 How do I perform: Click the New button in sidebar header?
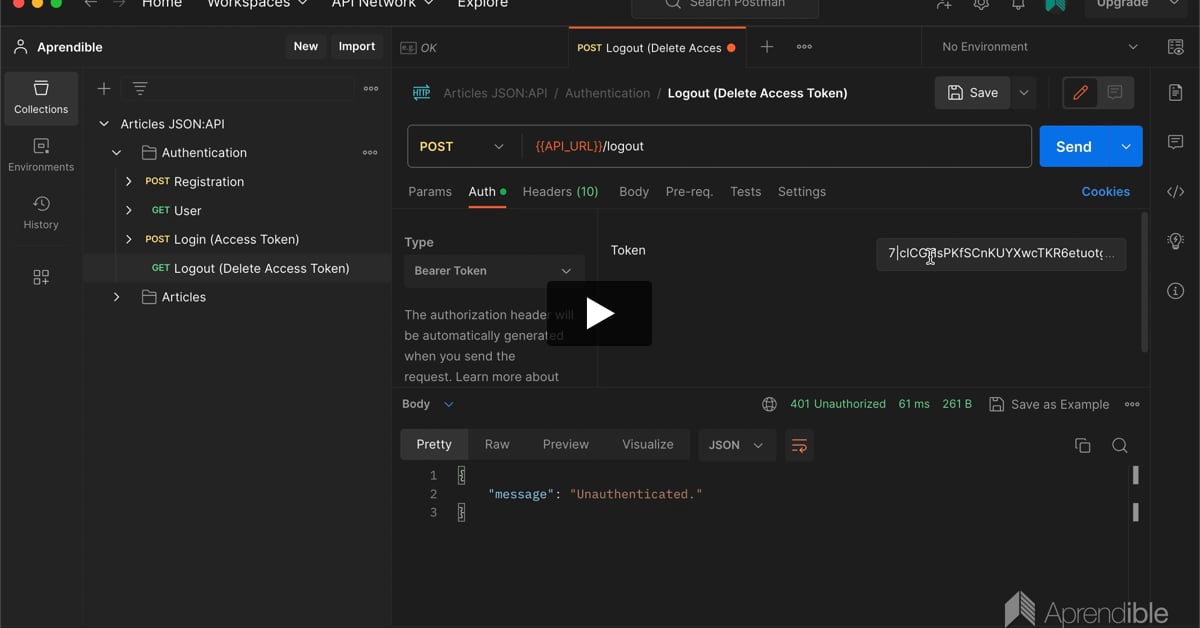306,47
